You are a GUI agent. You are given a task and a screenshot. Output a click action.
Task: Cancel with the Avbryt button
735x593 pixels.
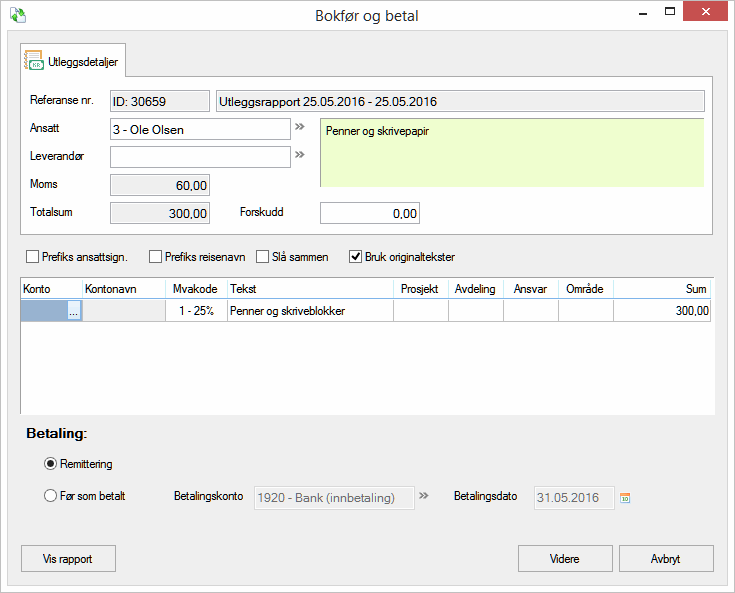click(x=666, y=559)
